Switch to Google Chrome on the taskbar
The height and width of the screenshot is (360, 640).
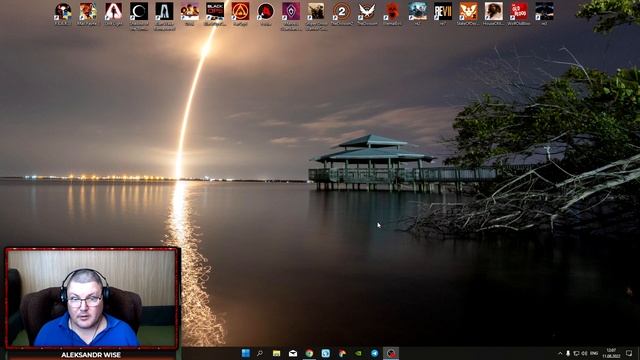pyautogui.click(x=309, y=353)
